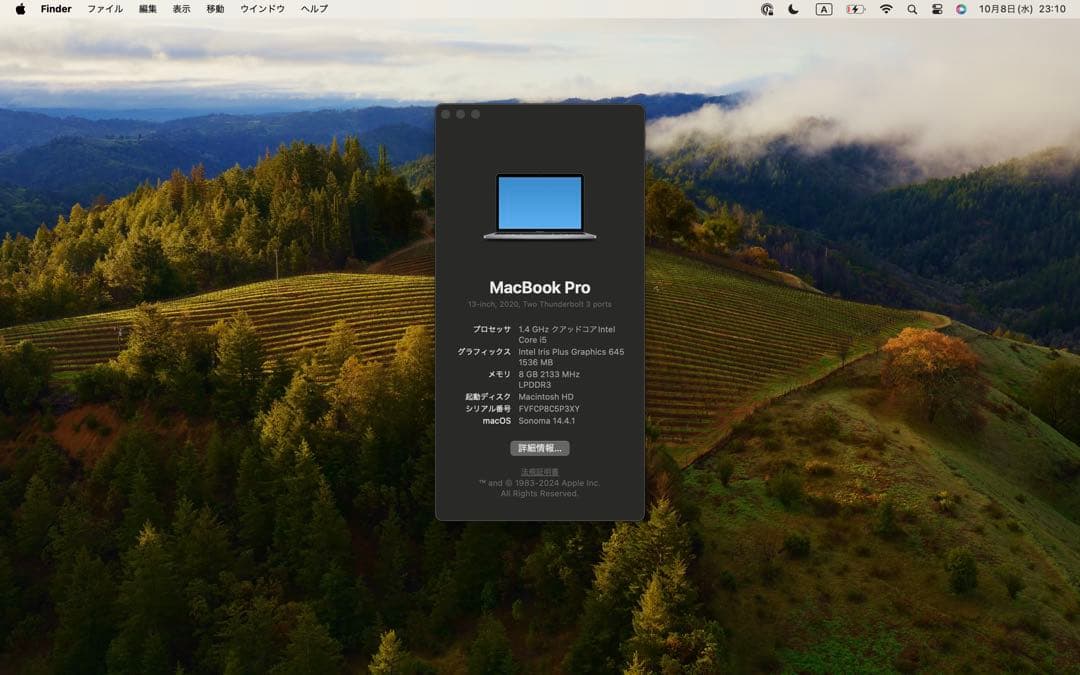Screen dimensions: 1080x675
Task: Open the 編集 menu
Action: coord(146,9)
